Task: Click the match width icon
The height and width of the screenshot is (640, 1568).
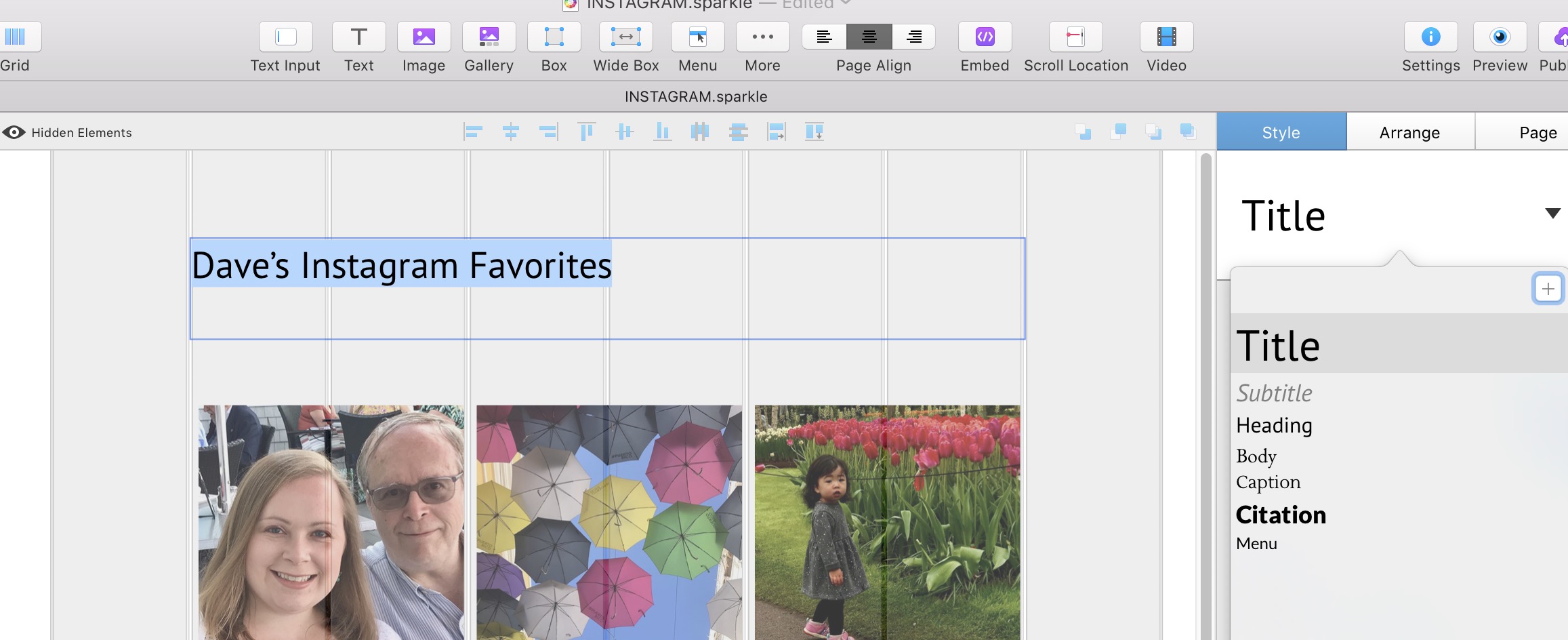Action: click(776, 132)
